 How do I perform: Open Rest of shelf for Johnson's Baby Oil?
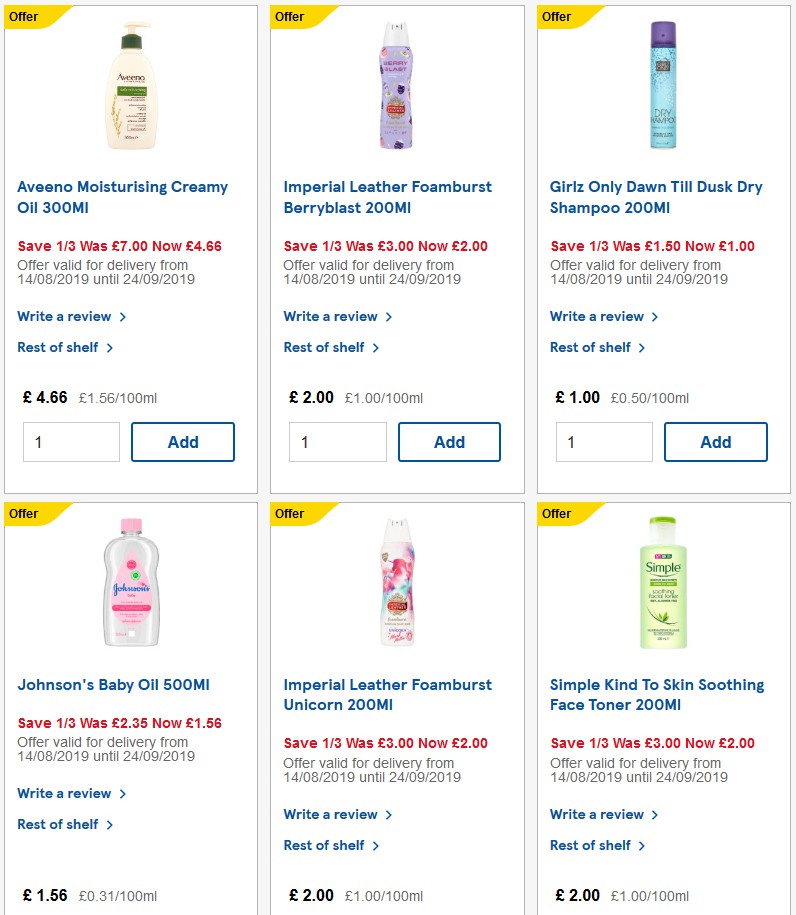tap(57, 824)
